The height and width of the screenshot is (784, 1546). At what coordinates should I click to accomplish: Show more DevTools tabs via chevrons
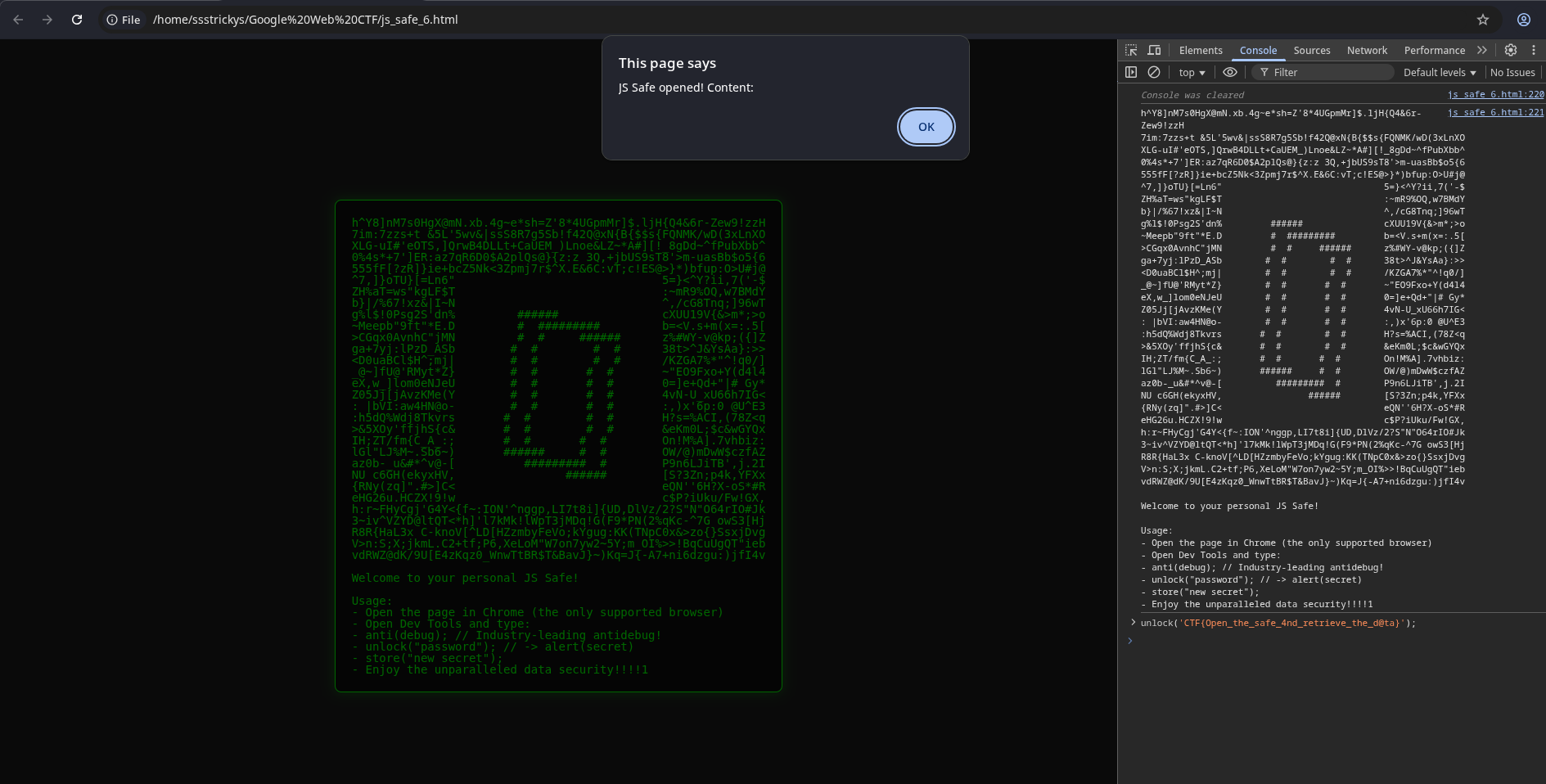click(x=1482, y=50)
